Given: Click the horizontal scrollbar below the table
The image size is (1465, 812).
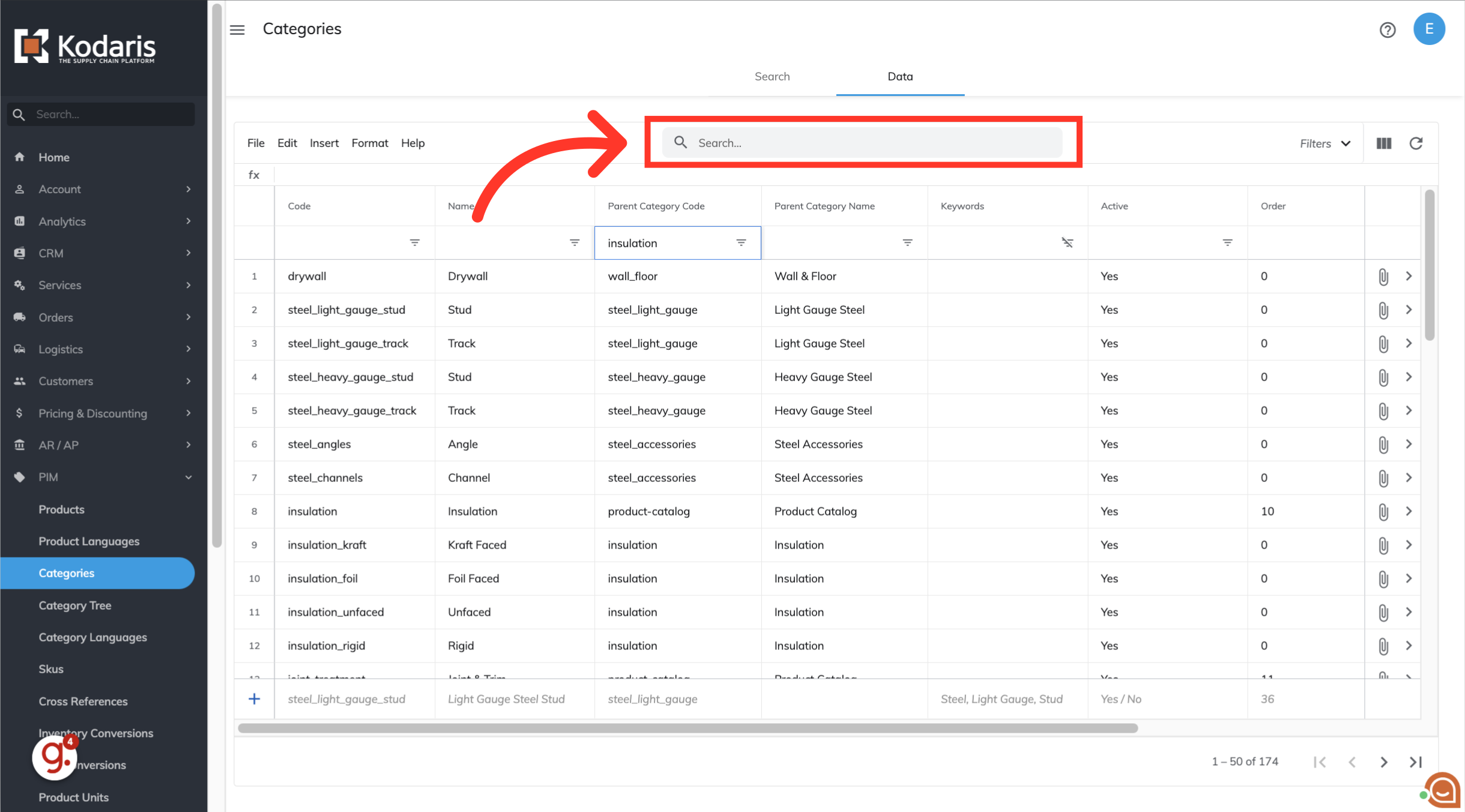Looking at the screenshot, I should click(687, 728).
